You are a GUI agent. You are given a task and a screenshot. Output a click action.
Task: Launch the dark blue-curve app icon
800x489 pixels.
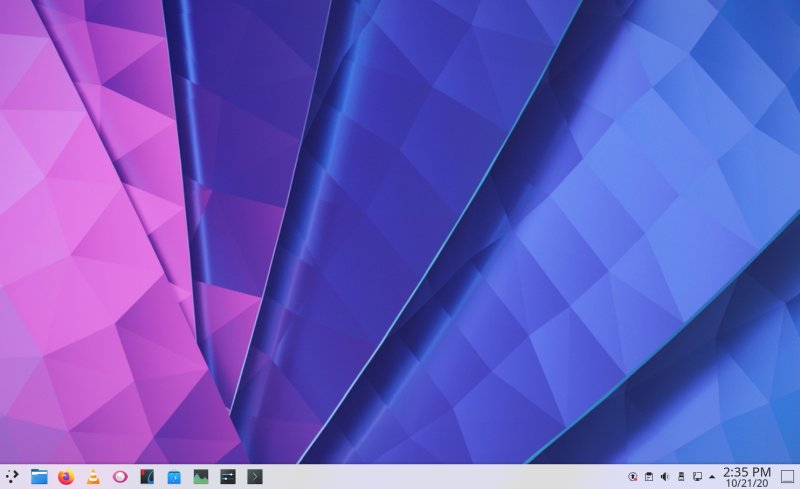coord(147,477)
